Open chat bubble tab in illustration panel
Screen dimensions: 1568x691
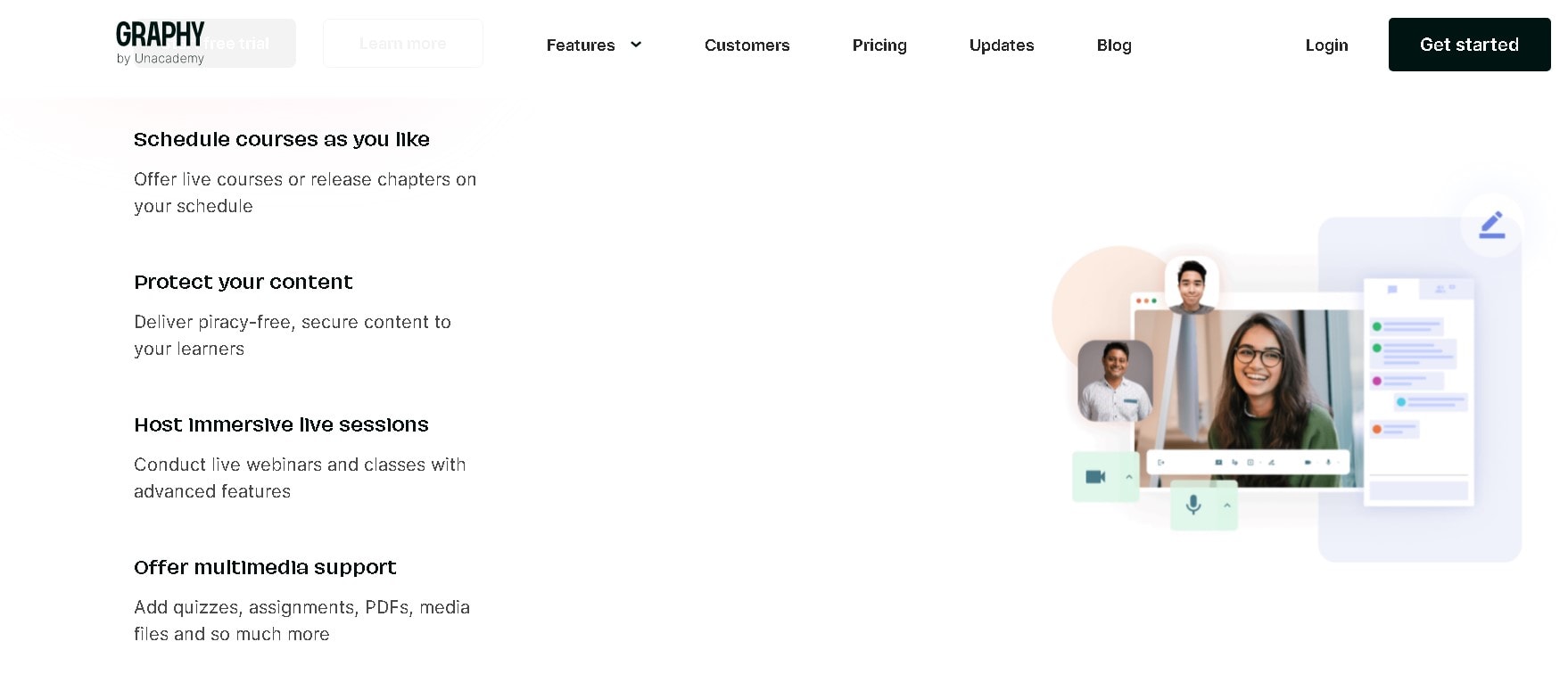point(1392,289)
